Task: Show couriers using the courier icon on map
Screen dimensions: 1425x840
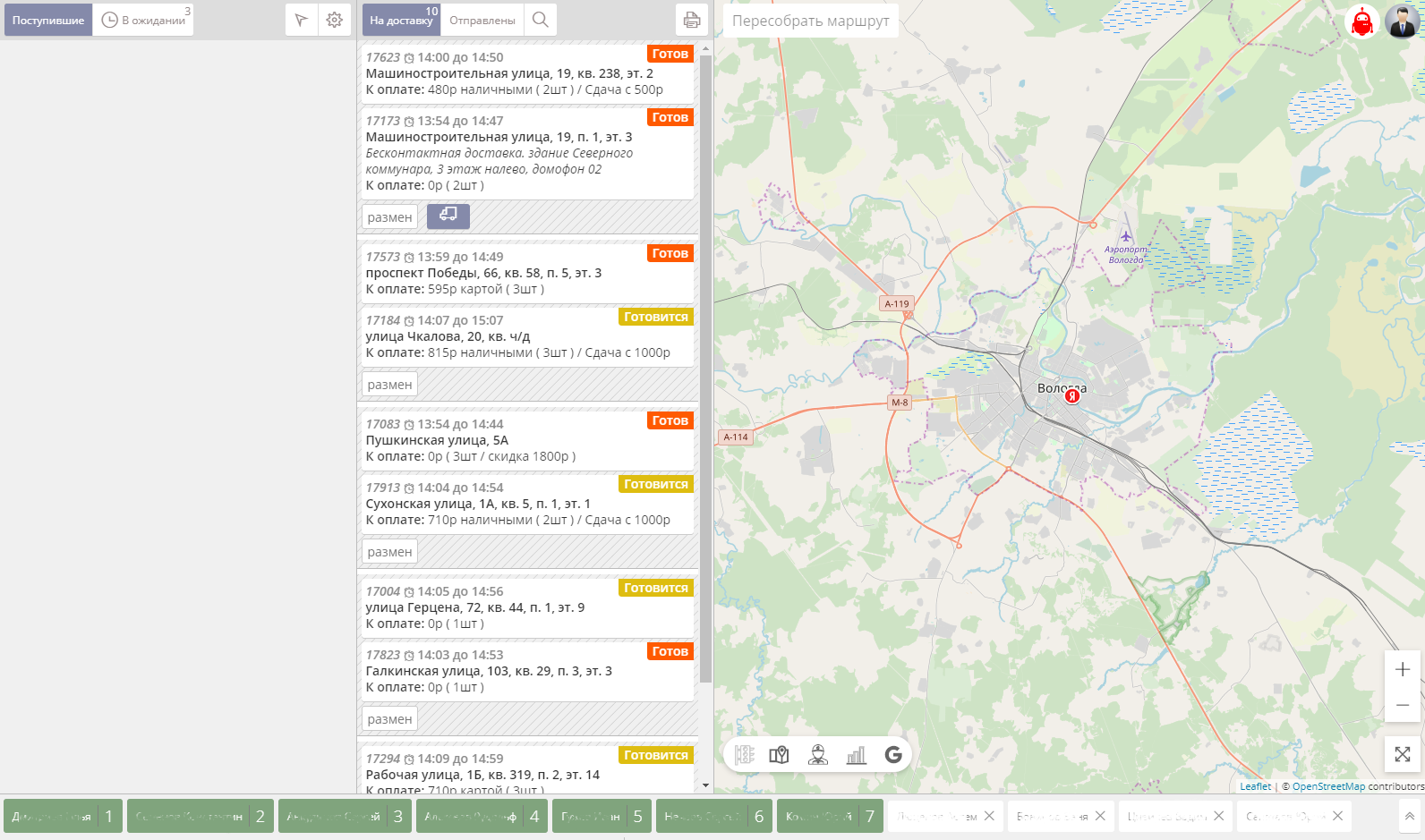Action: [817, 755]
